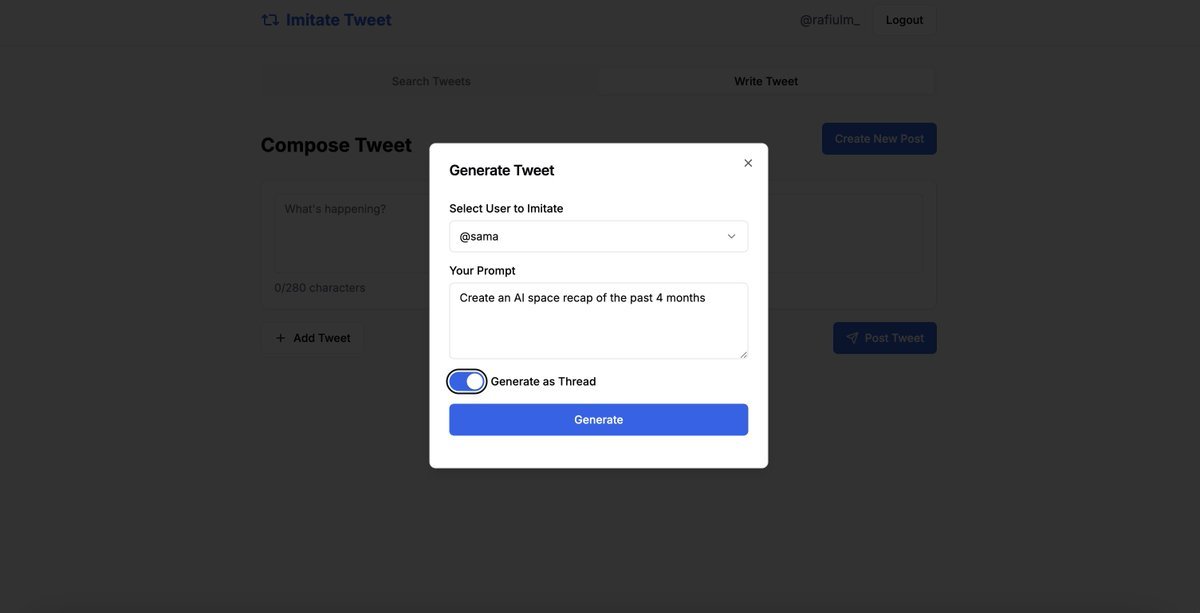Select the Write Tweet tab
Viewport: 1200px width, 613px height.
tap(766, 81)
